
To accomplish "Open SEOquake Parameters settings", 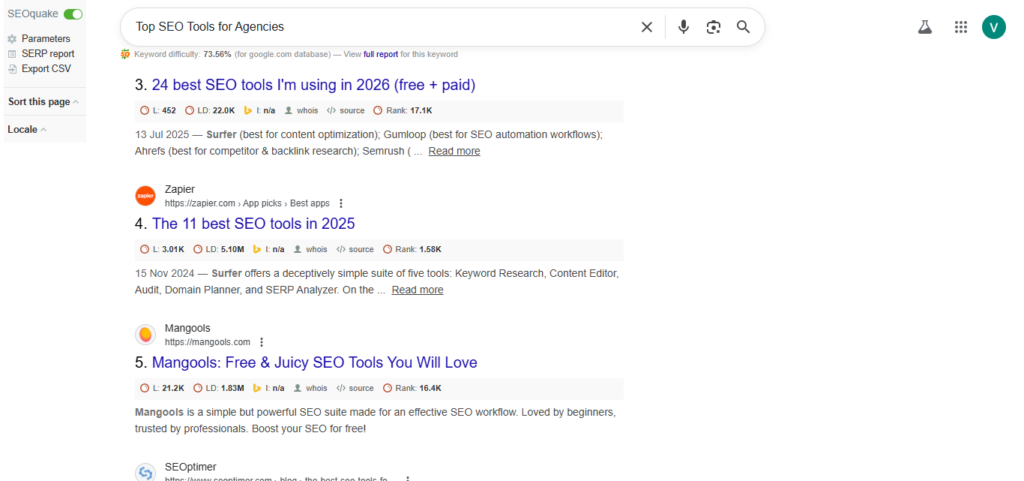I will point(46,39).
